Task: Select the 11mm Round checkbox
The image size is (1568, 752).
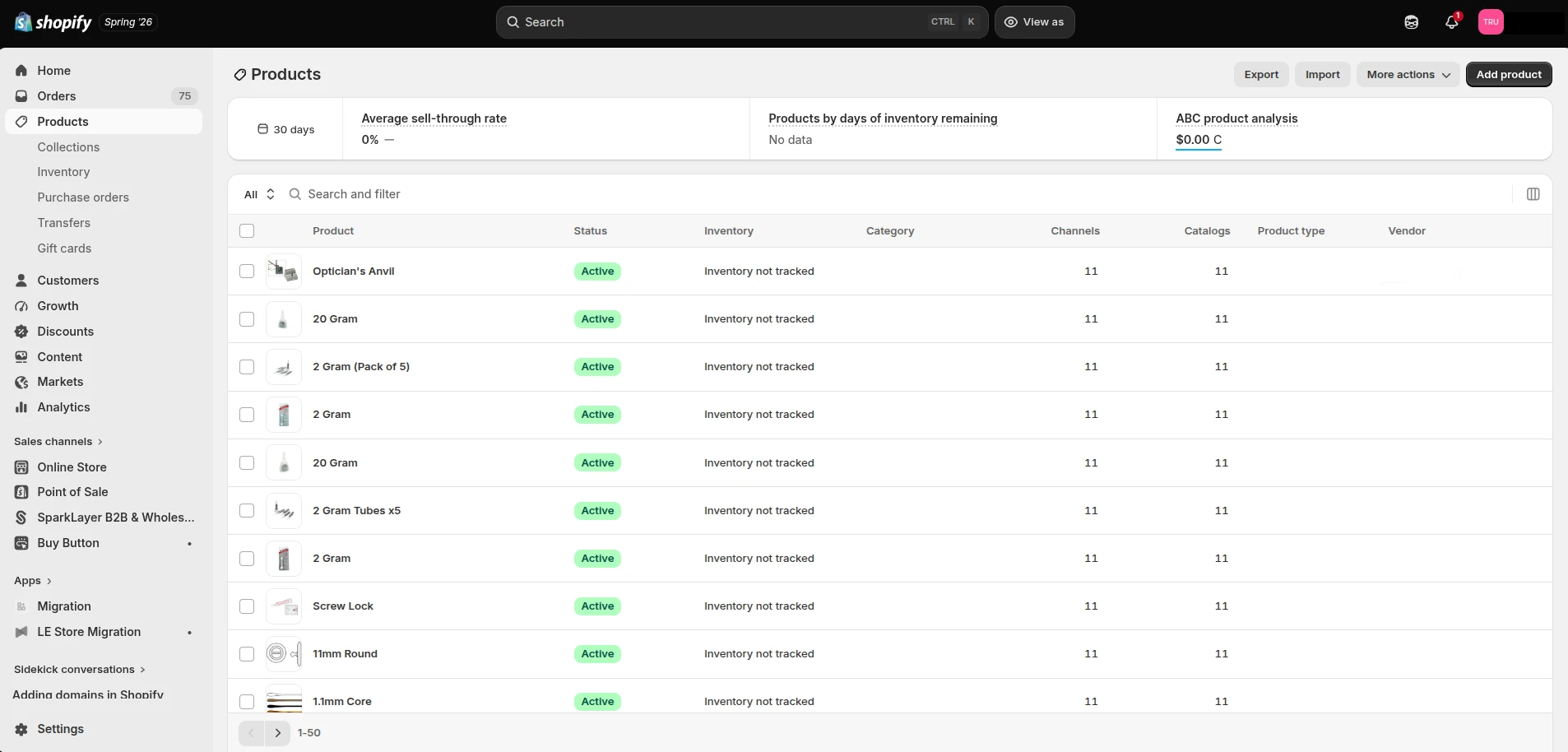Action: click(x=247, y=654)
